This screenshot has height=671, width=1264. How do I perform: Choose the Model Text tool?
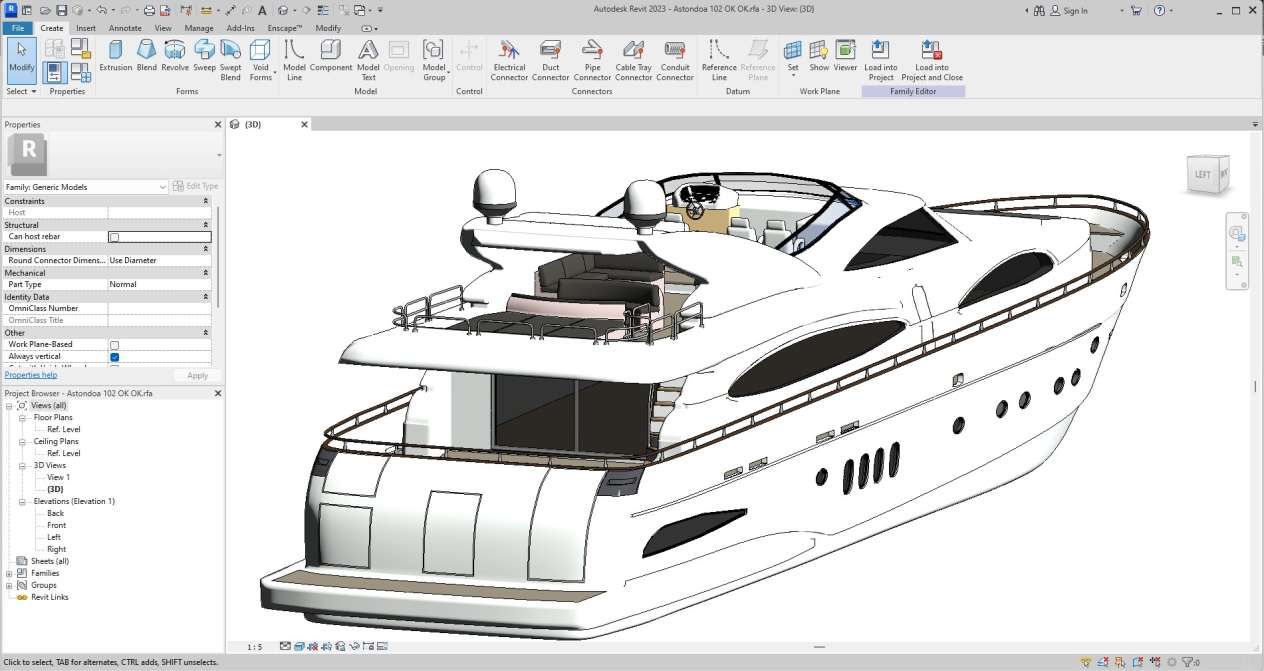368,60
